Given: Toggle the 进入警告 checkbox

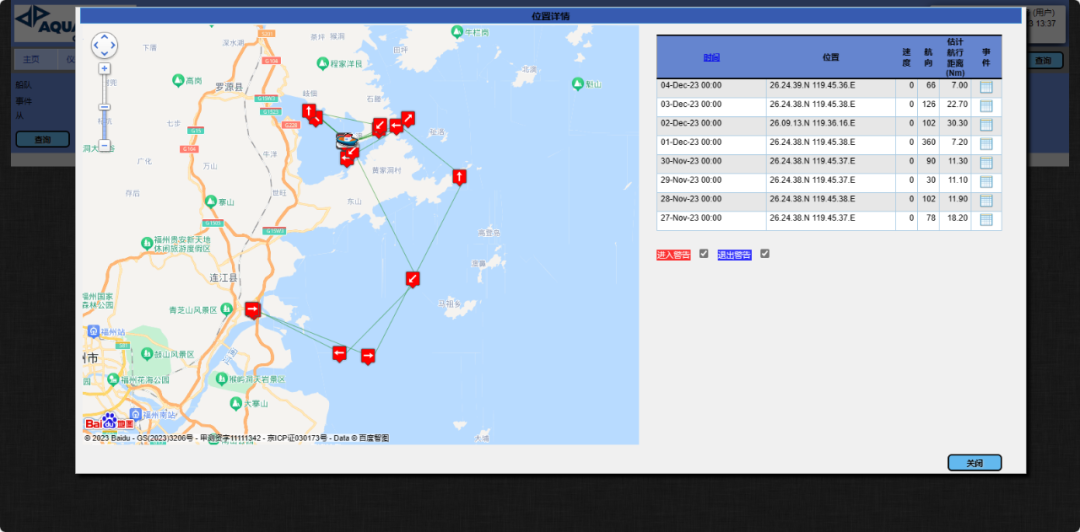Looking at the screenshot, I should 704,254.
